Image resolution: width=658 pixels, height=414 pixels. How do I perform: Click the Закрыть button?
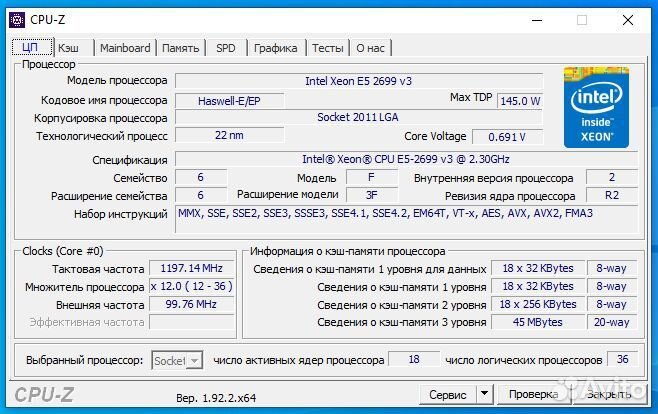(x=608, y=395)
